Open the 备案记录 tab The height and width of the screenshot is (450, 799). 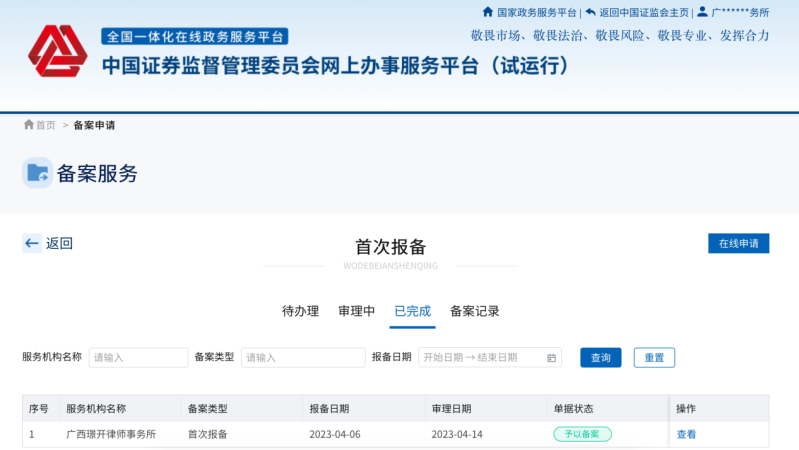(475, 311)
